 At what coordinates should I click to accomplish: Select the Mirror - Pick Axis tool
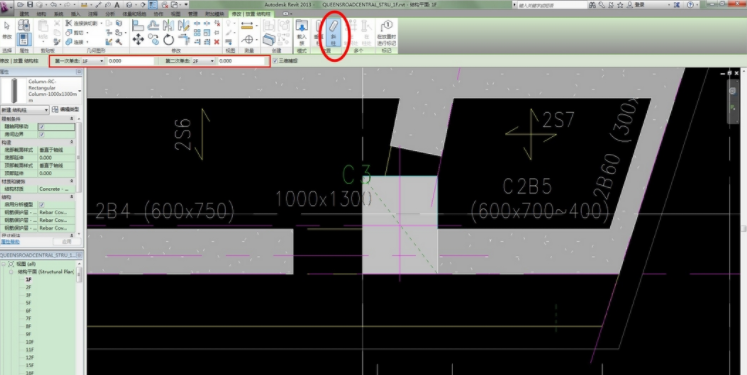pos(169,25)
